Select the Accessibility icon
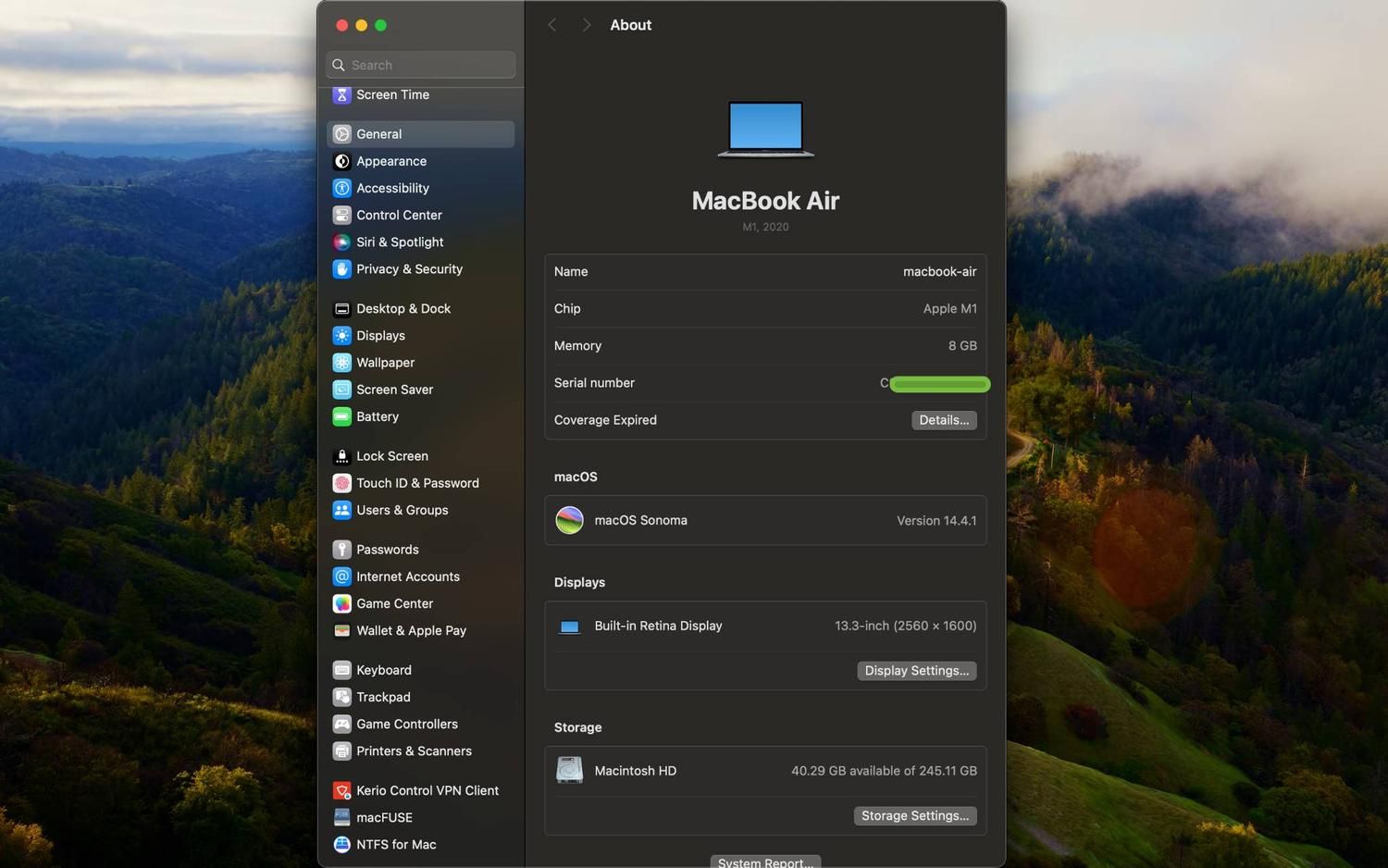This screenshot has height=868, width=1388. click(x=341, y=188)
